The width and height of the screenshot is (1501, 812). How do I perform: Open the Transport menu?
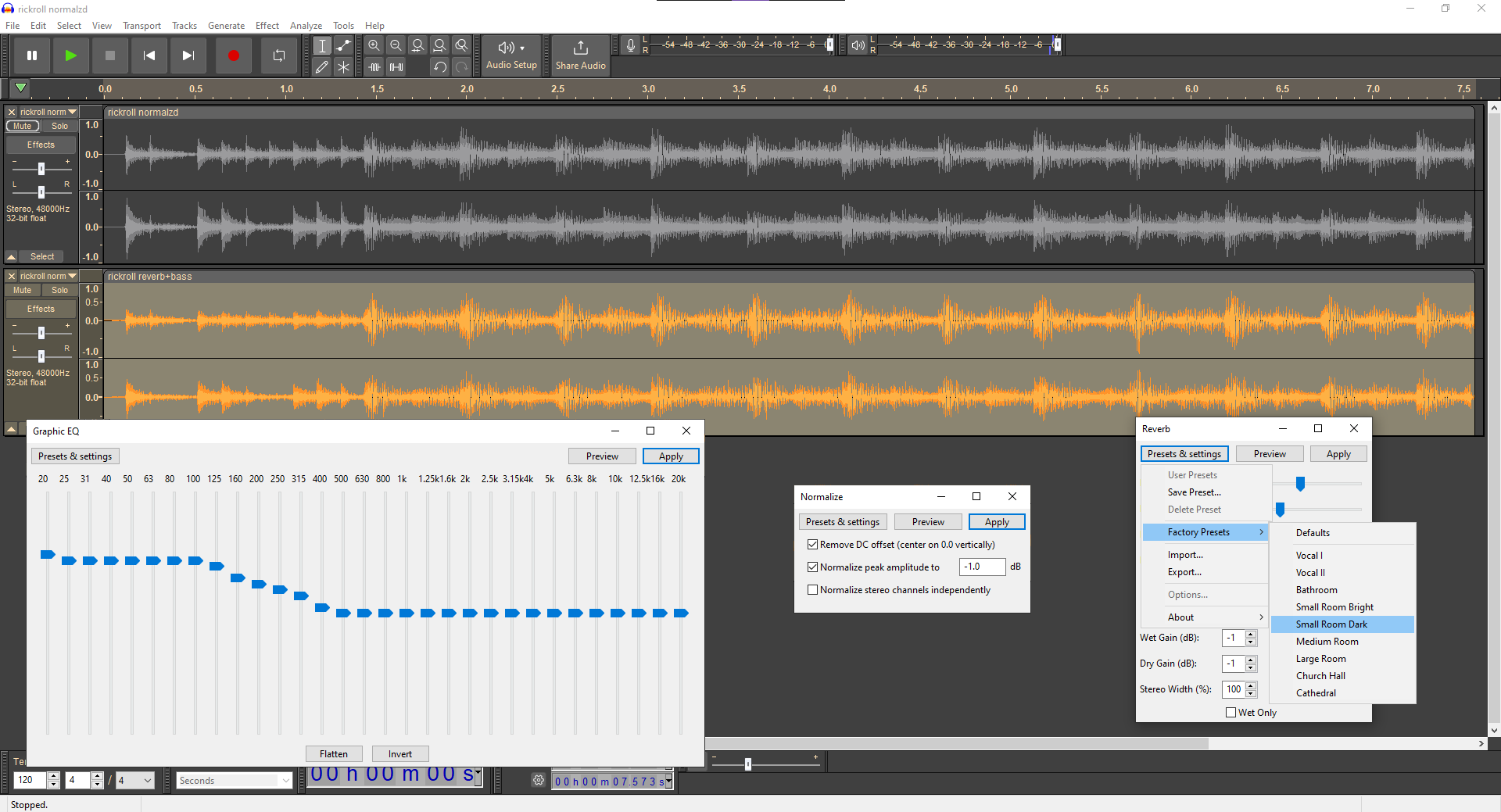pyautogui.click(x=142, y=26)
